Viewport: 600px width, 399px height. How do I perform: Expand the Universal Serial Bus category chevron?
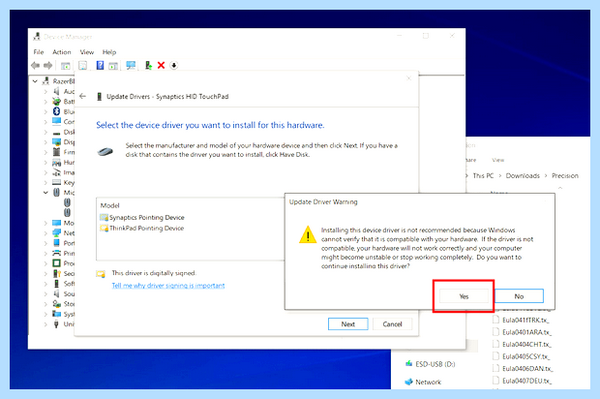point(46,324)
